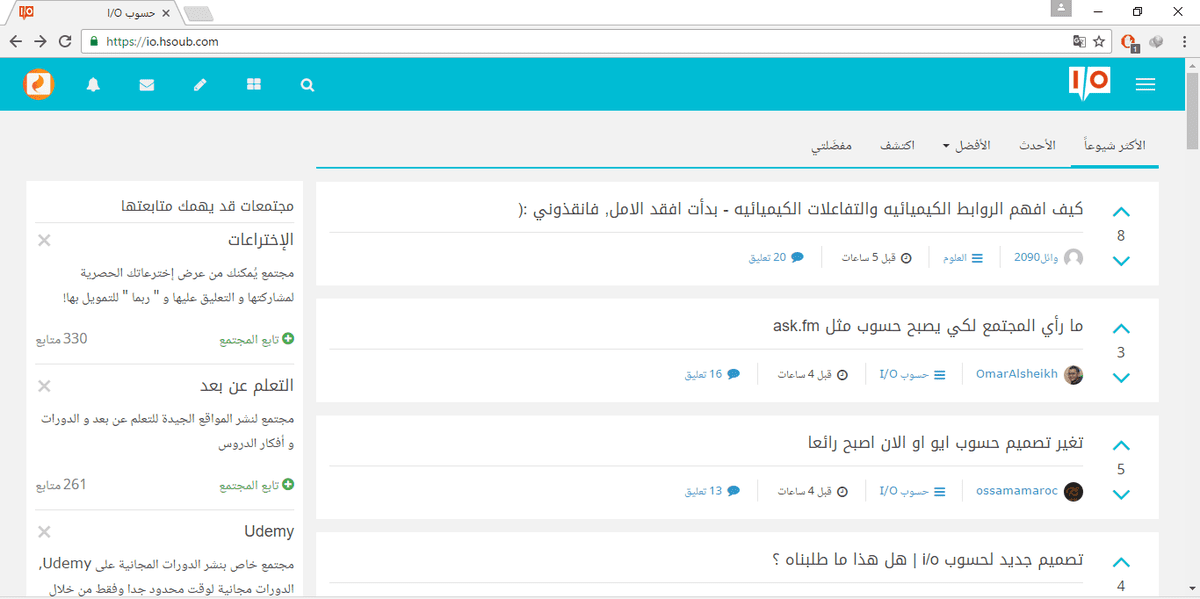Image resolution: width=1200 pixels, height=599 pixels.
Task: Click the Chrome user profile button
Action: (1061, 9)
